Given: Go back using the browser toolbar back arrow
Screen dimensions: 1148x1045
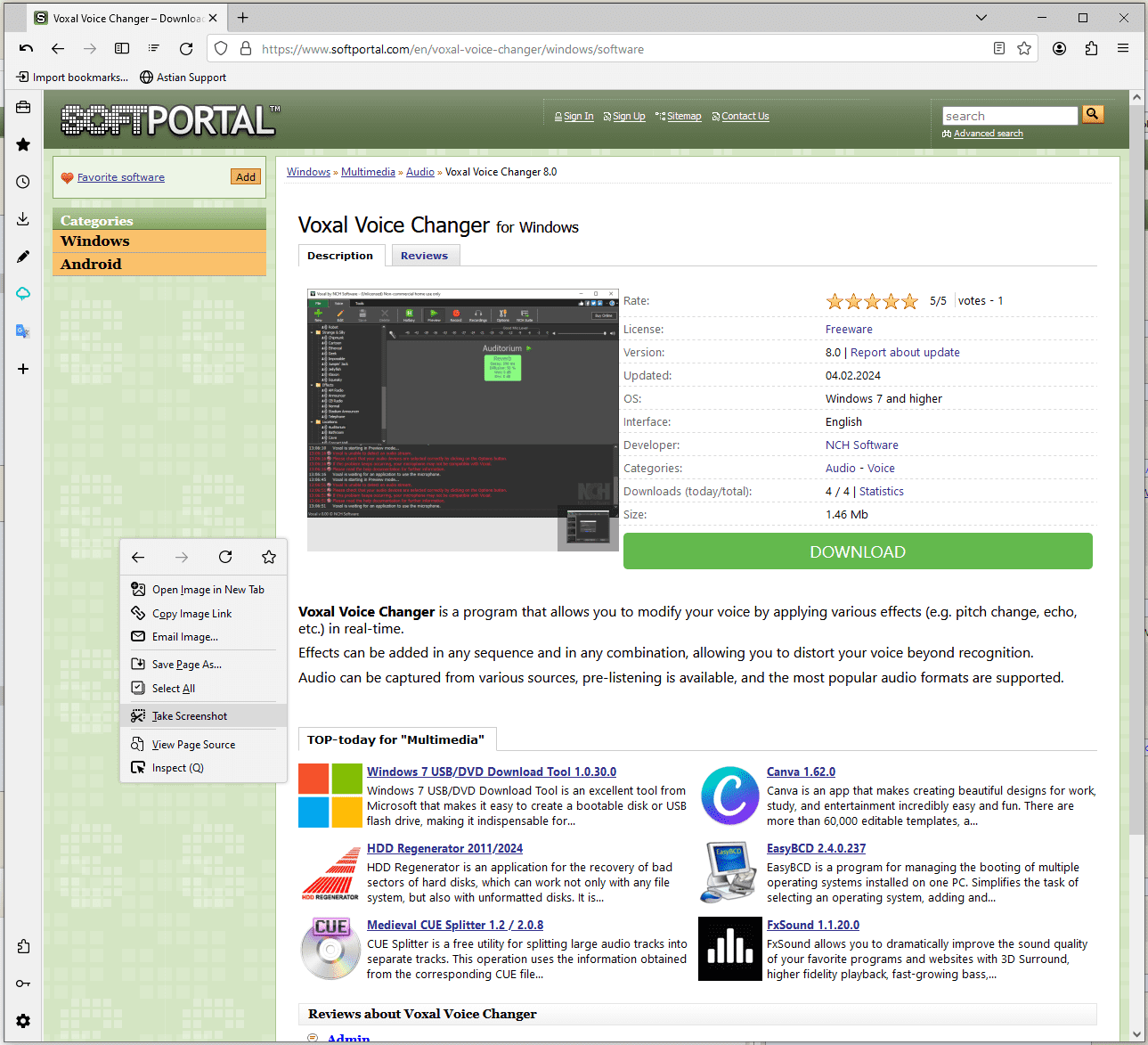Looking at the screenshot, I should pyautogui.click(x=58, y=49).
